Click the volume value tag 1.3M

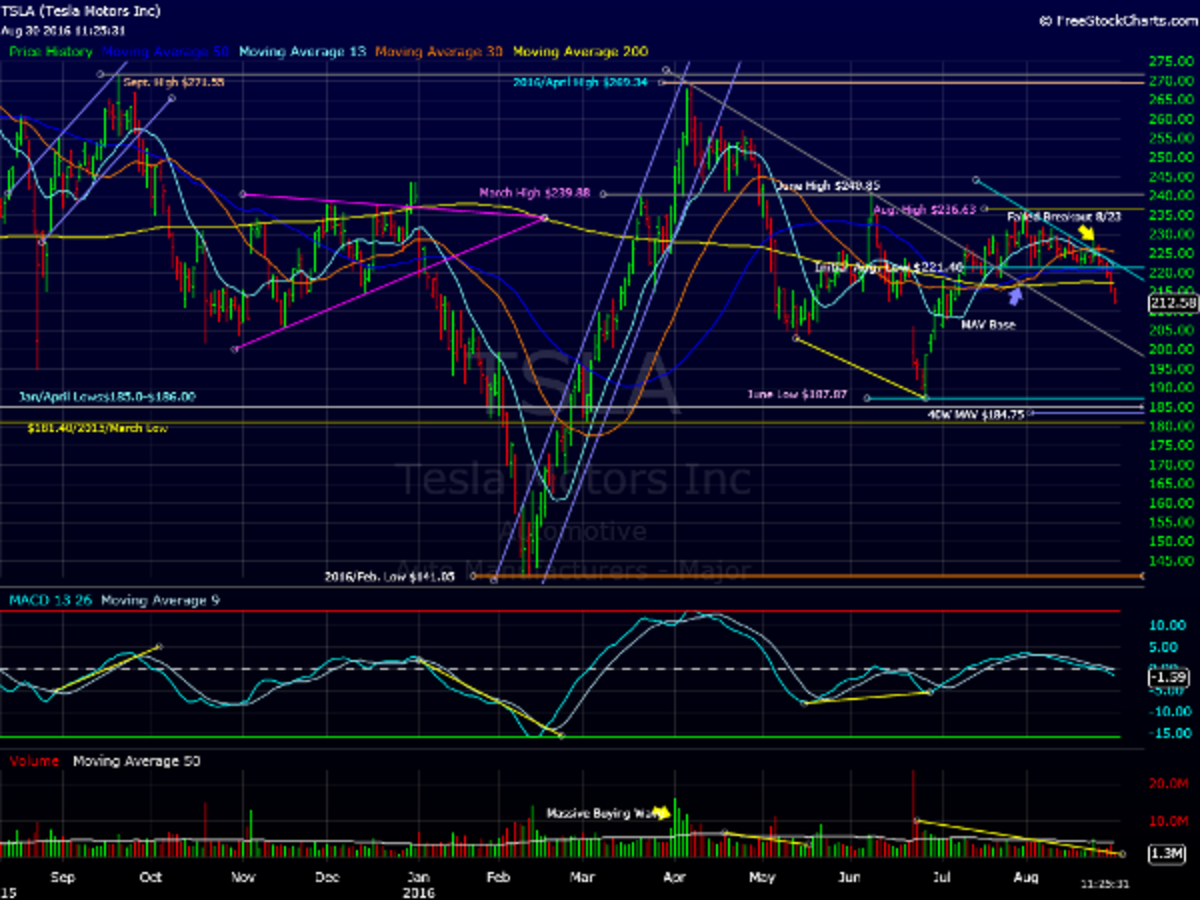[x=1168, y=852]
